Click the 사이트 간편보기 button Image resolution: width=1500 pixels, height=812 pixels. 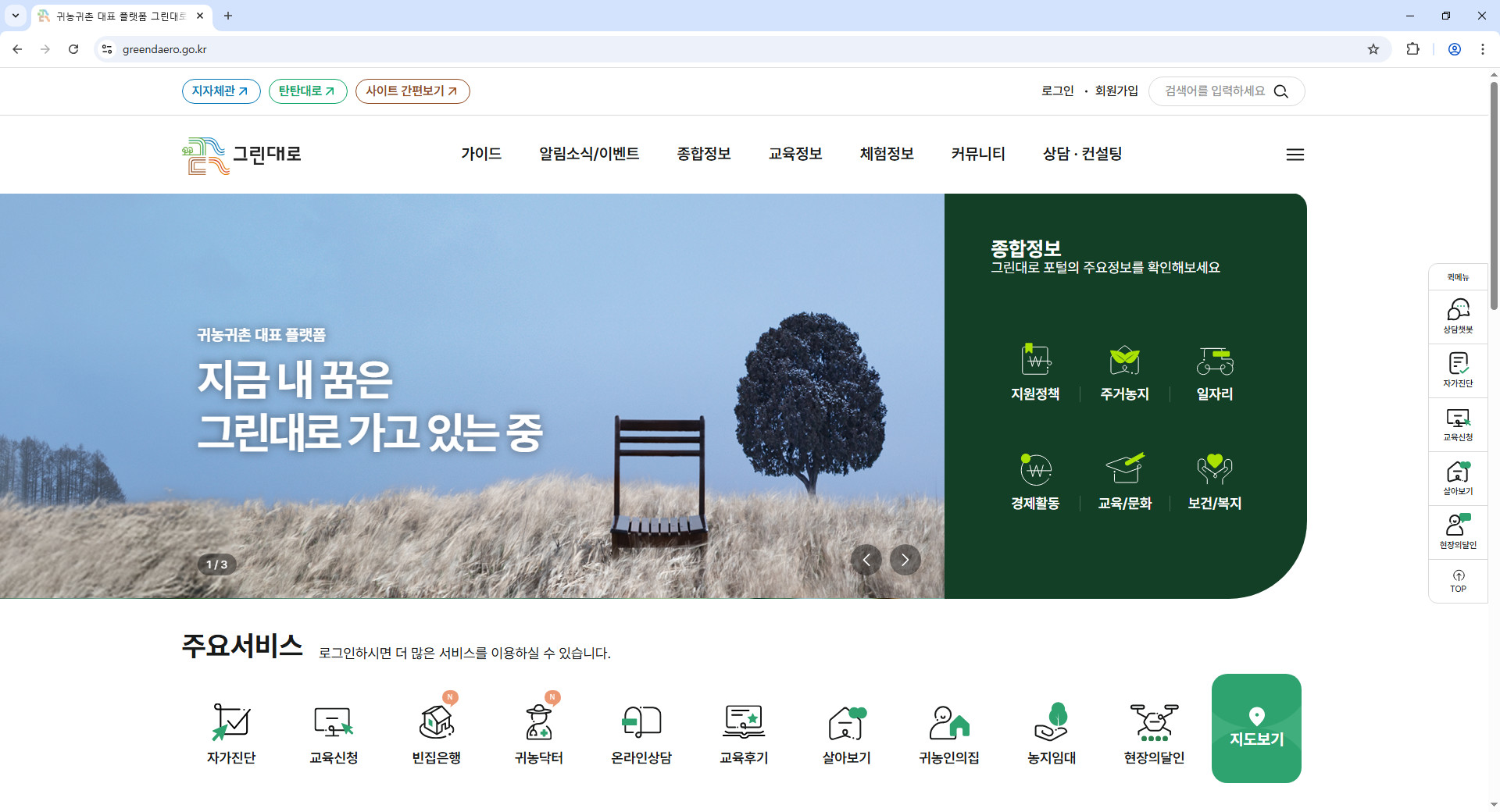pos(412,91)
